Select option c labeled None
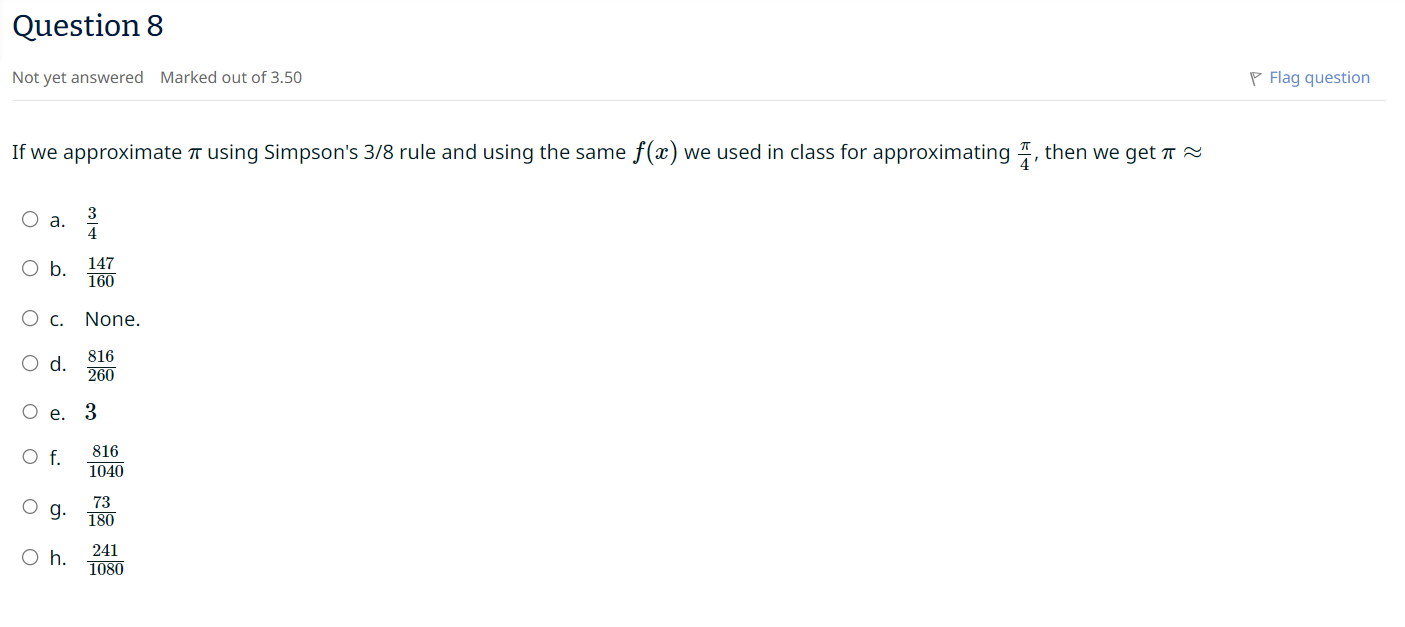 [x=30, y=317]
